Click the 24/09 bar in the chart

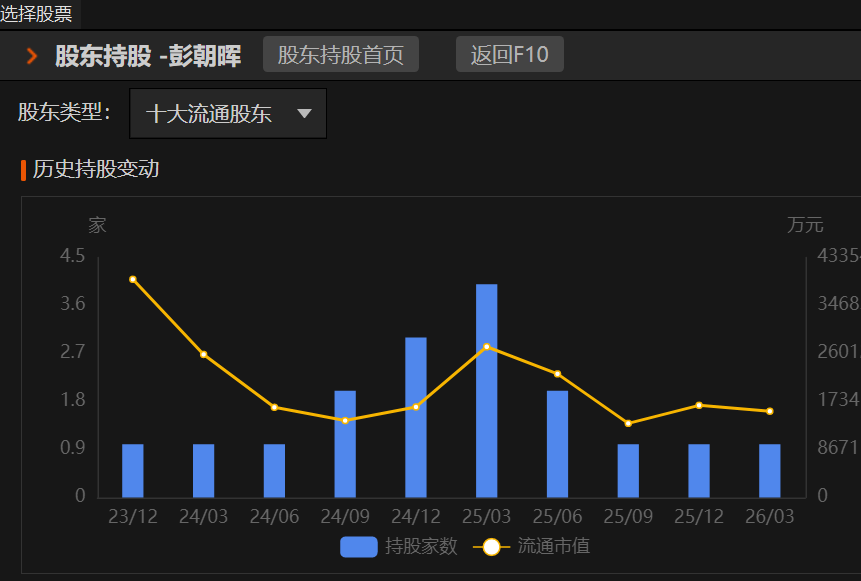(345, 444)
